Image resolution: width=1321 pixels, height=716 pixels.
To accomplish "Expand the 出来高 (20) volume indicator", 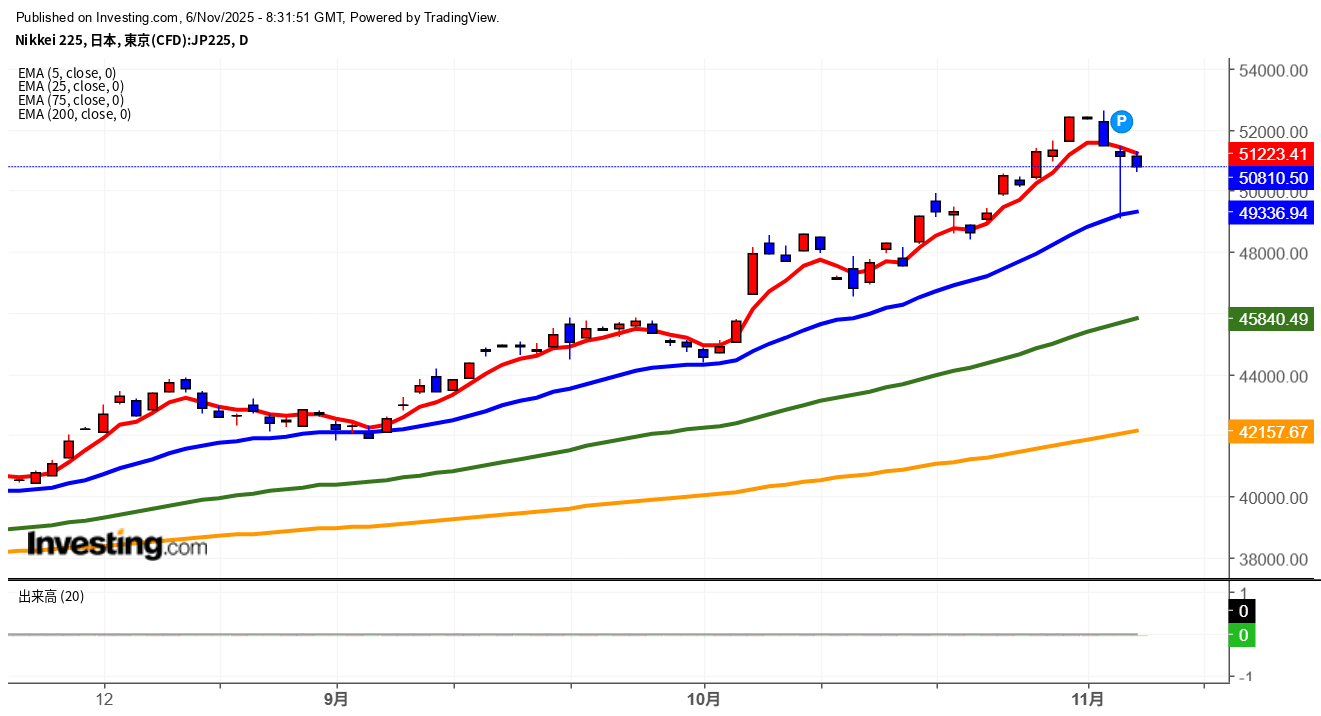I will click(x=51, y=596).
